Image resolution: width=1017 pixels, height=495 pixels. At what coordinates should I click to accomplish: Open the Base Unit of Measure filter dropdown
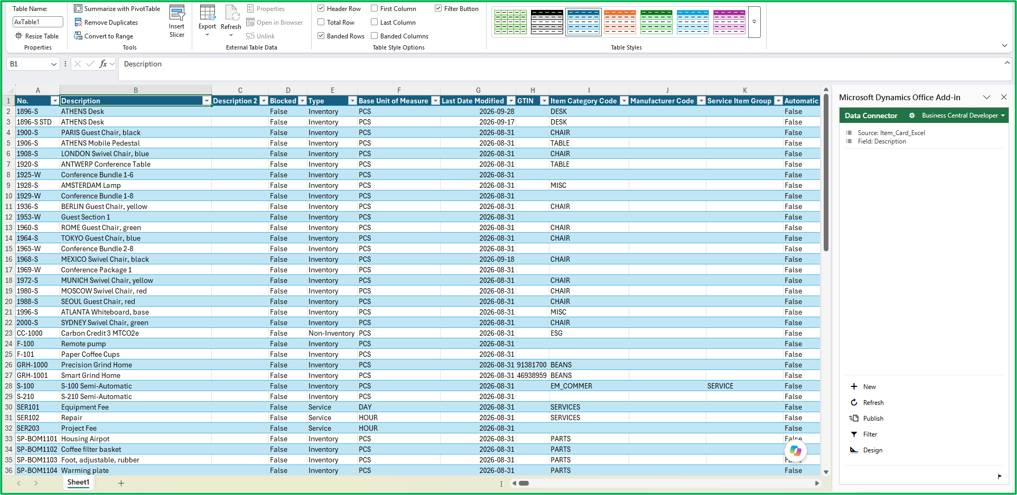coord(435,101)
